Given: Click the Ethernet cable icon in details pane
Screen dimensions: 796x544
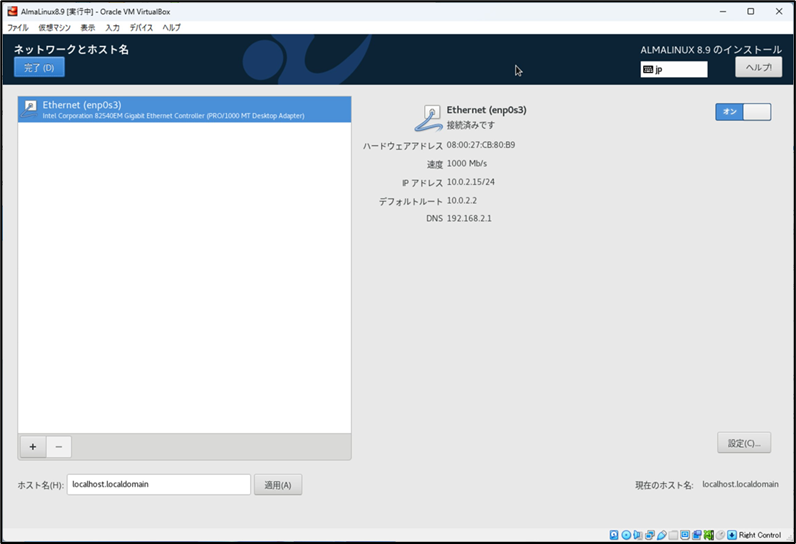Looking at the screenshot, I should tap(428, 118).
